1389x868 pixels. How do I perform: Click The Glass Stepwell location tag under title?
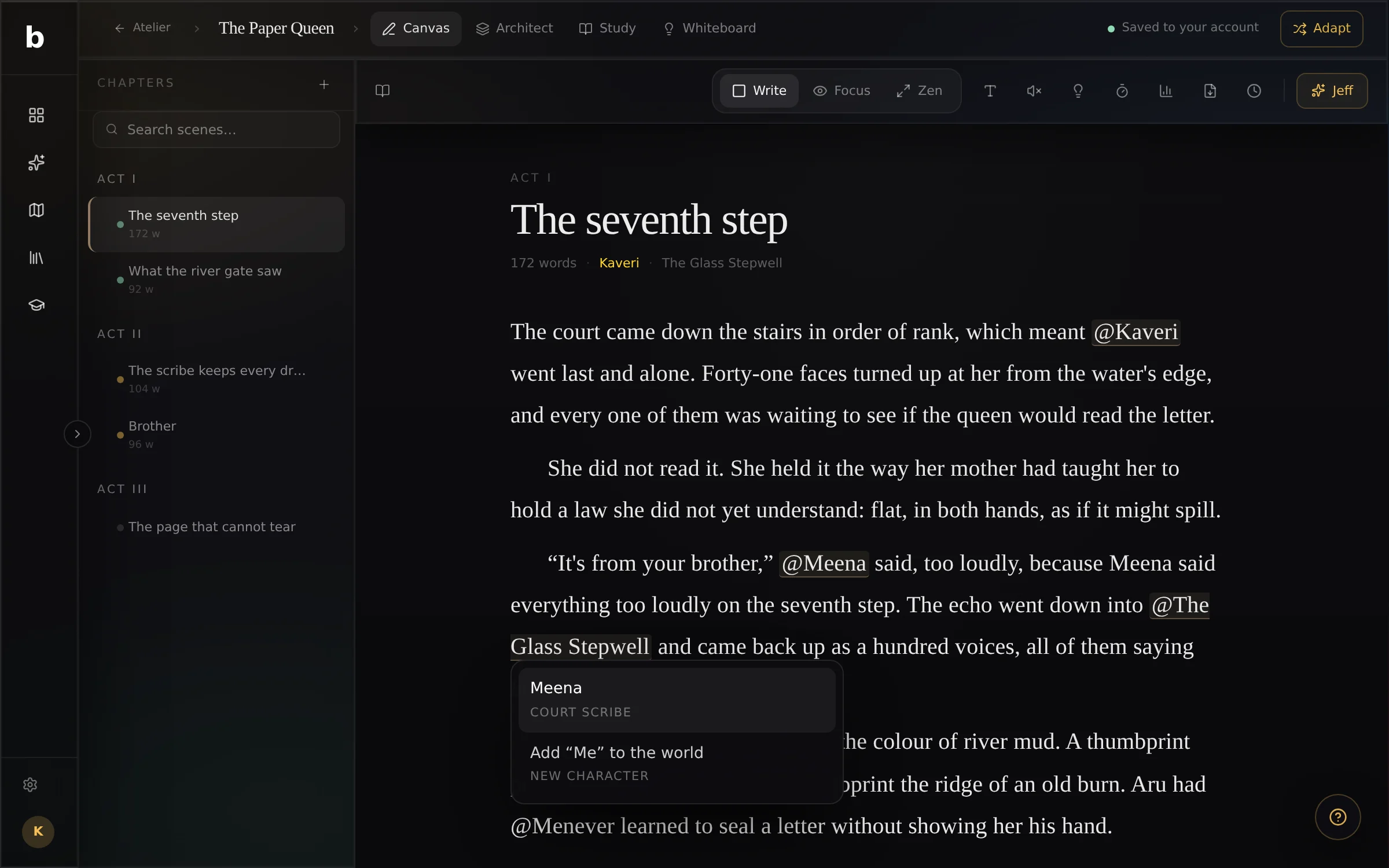tap(721, 263)
